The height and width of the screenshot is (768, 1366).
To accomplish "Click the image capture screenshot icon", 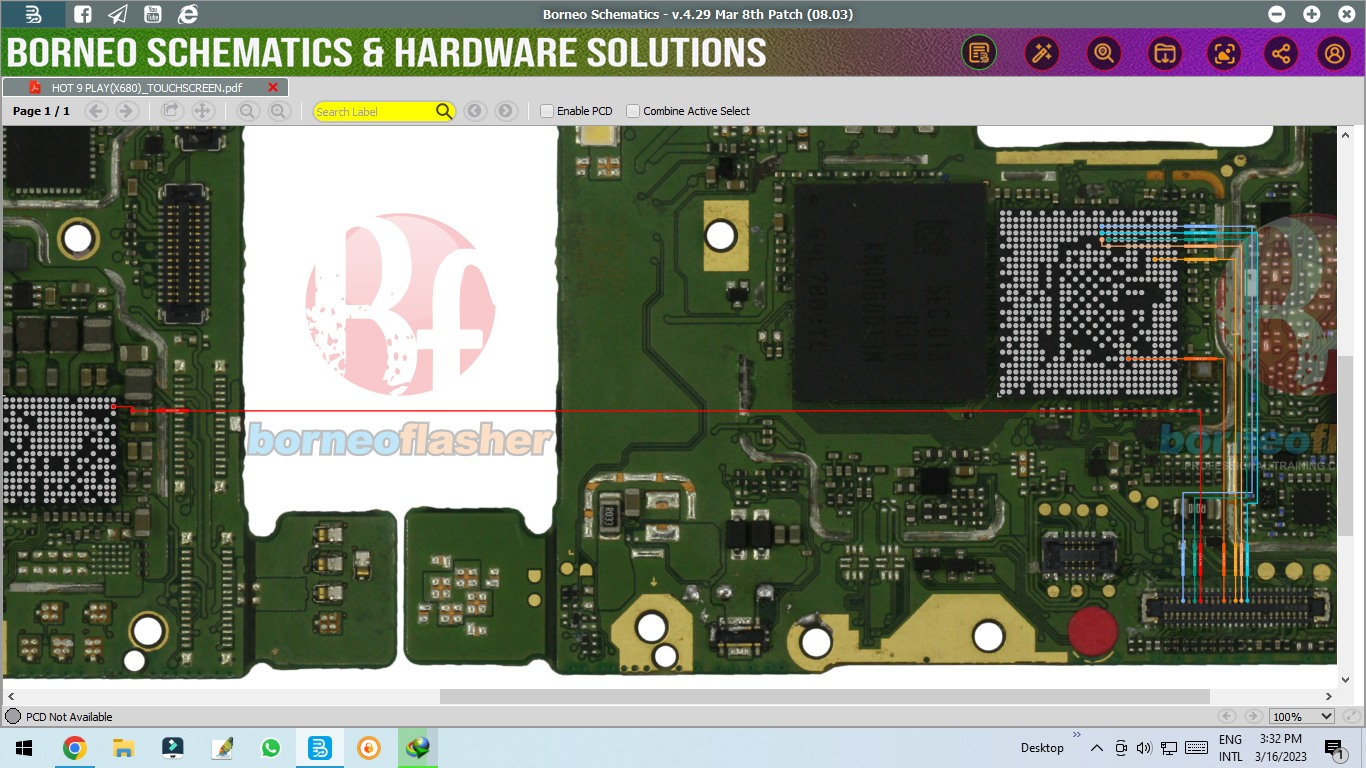I will click(1224, 53).
